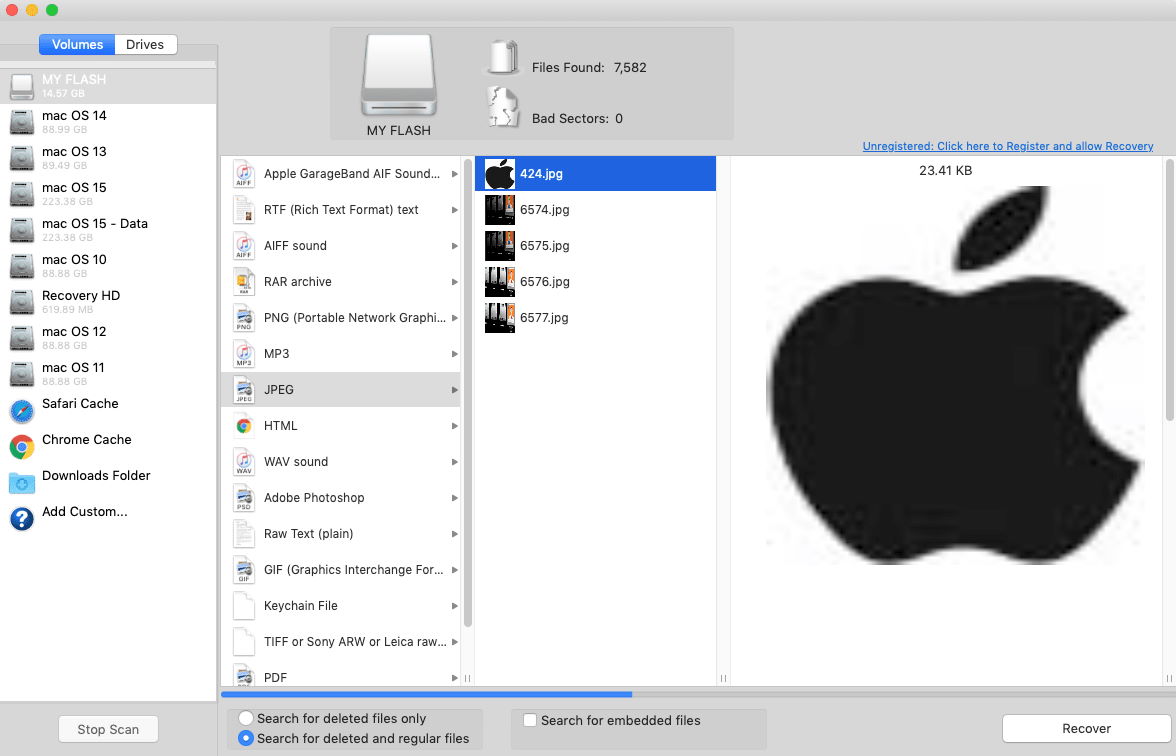Select the 6577.jpg file
This screenshot has height=756, width=1176.
tap(596, 318)
